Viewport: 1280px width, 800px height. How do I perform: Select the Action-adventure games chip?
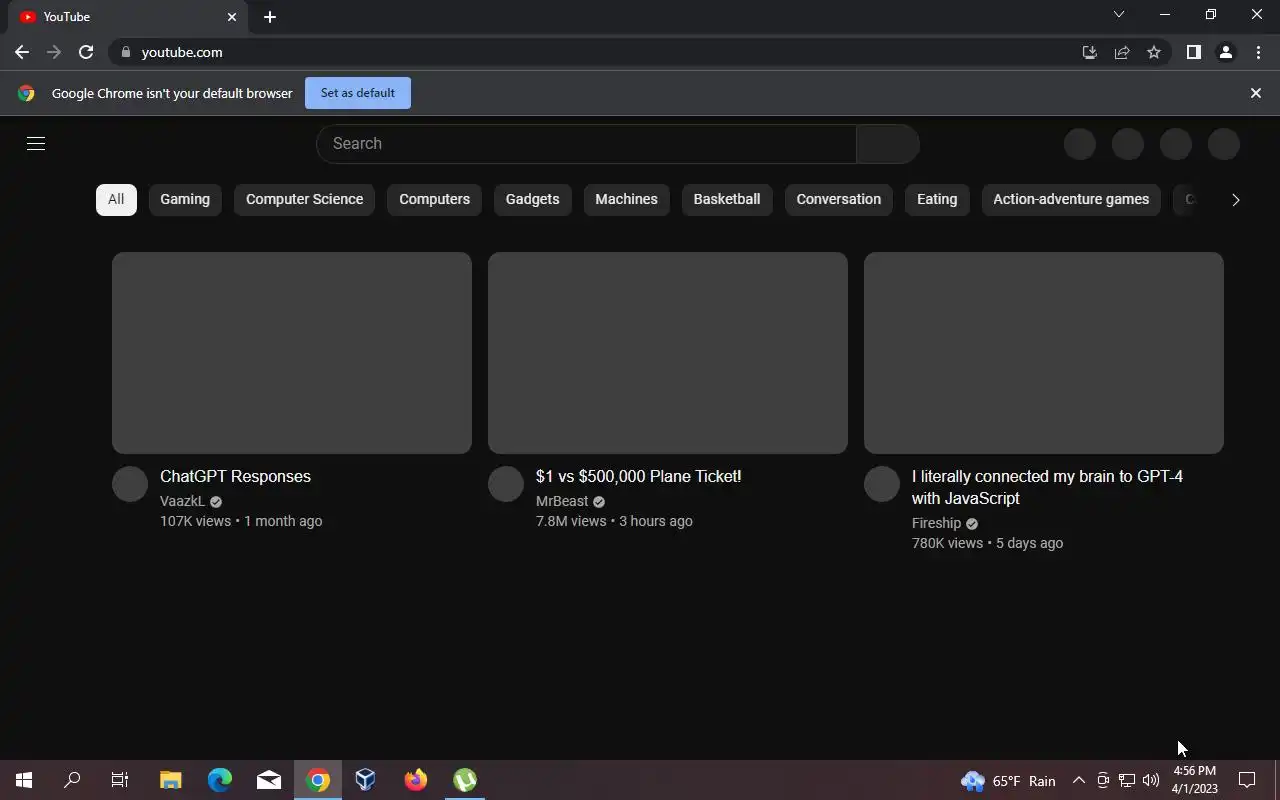(1071, 199)
